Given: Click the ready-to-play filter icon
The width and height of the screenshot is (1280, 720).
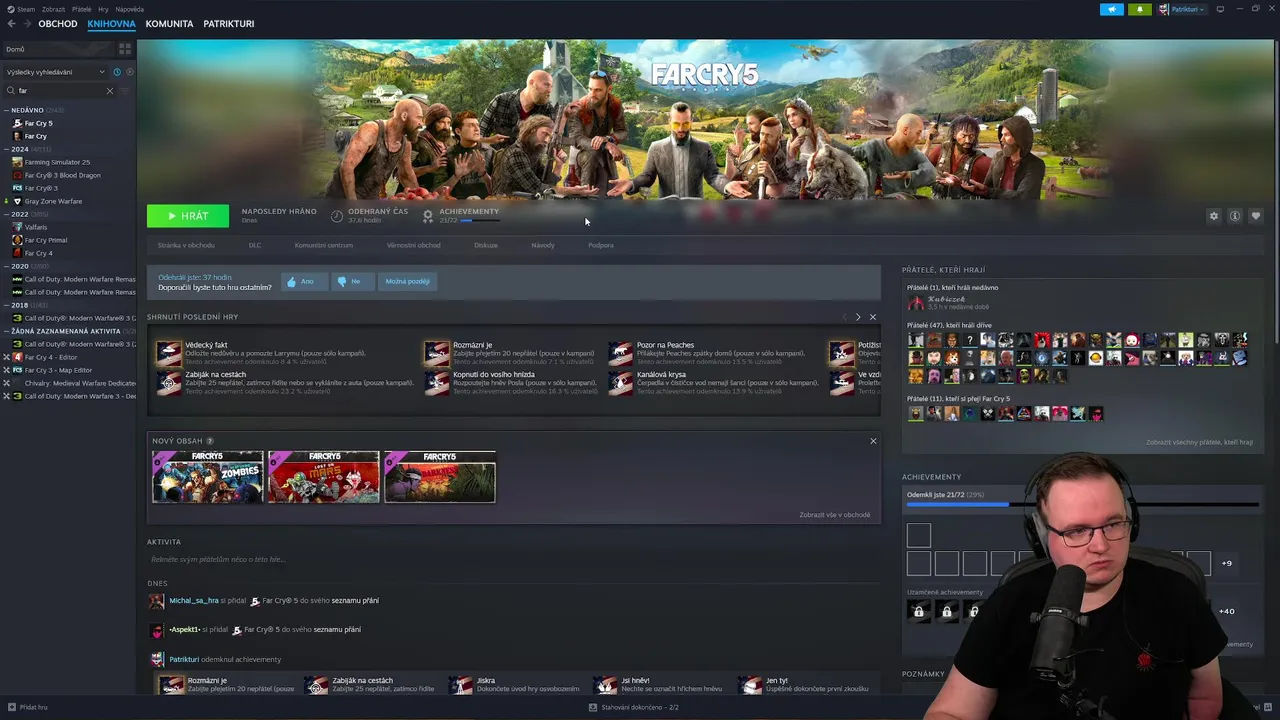Looking at the screenshot, I should pyautogui.click(x=129, y=72).
